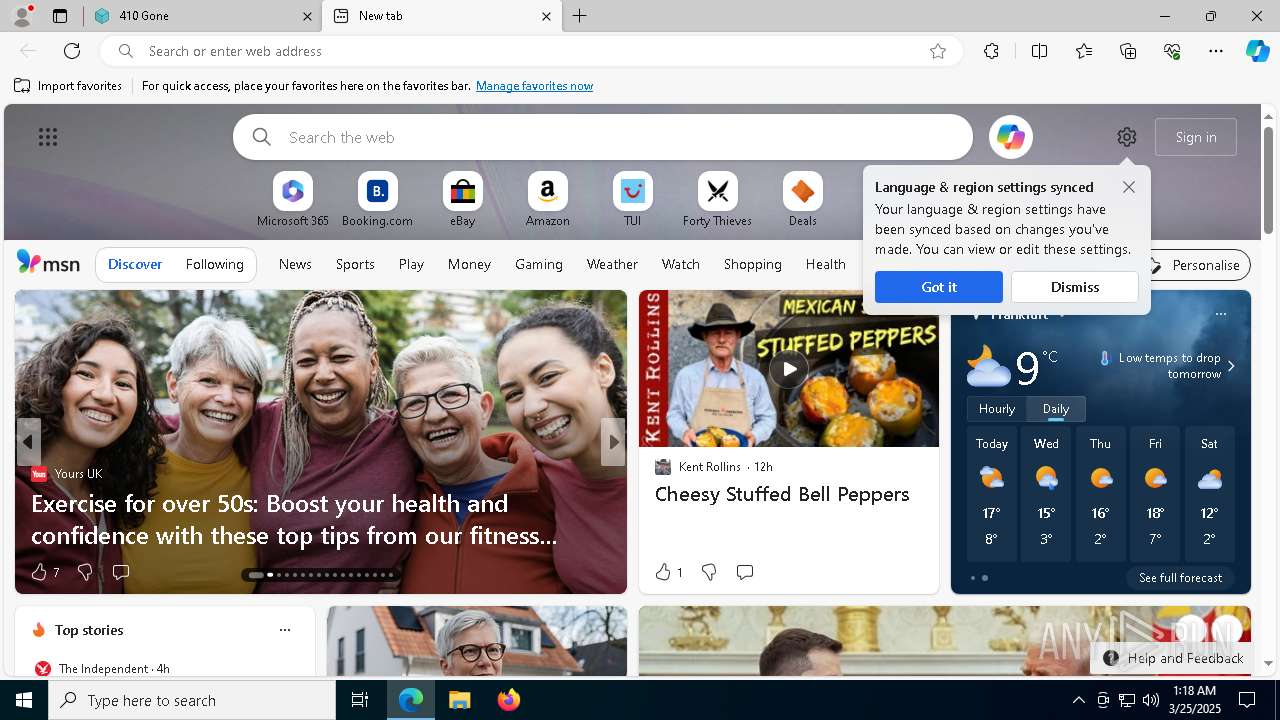Open the Shopping category
The image size is (1280, 720).
click(x=753, y=264)
